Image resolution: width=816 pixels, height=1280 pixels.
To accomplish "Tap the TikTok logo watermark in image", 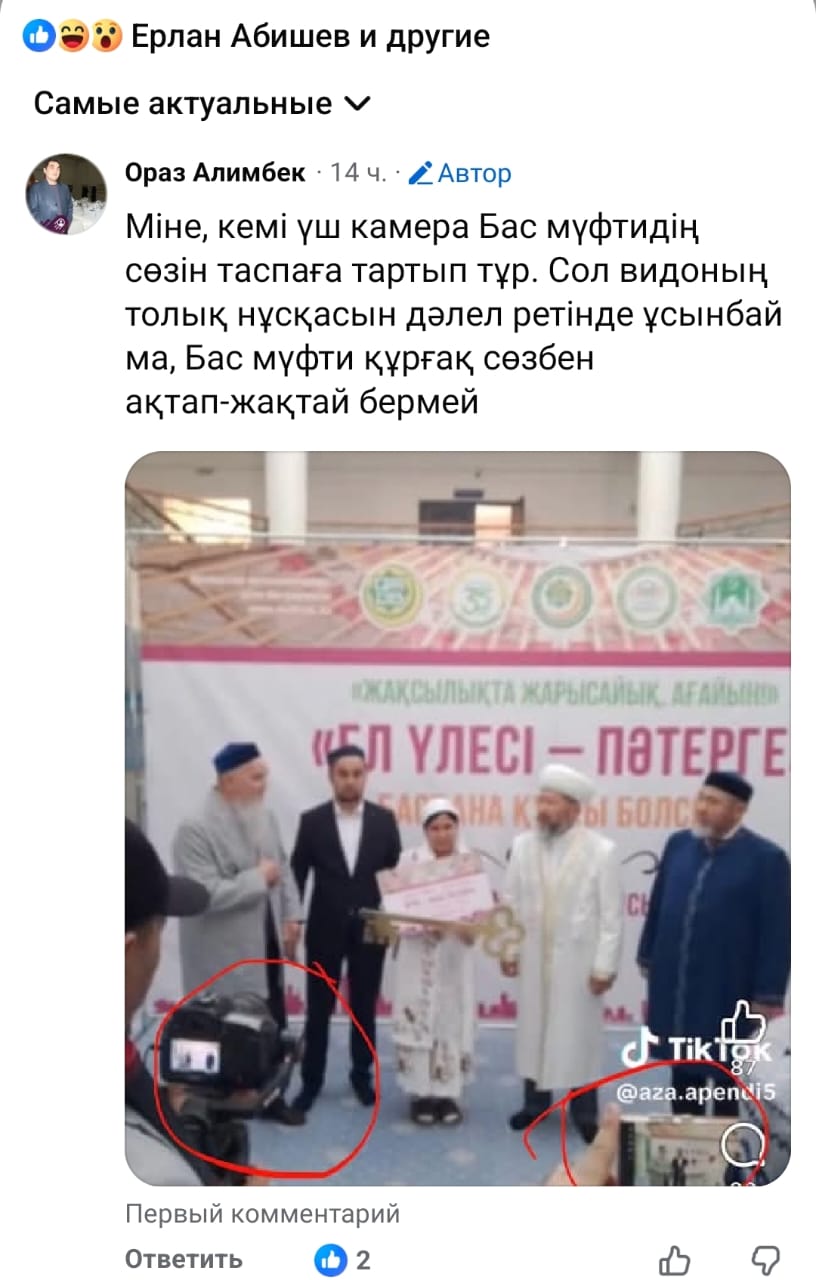I will click(x=696, y=1050).
